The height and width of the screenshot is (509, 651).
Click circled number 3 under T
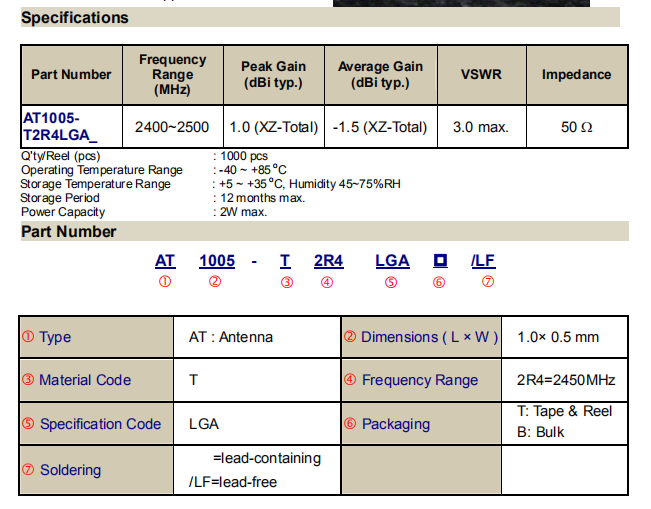pos(287,282)
